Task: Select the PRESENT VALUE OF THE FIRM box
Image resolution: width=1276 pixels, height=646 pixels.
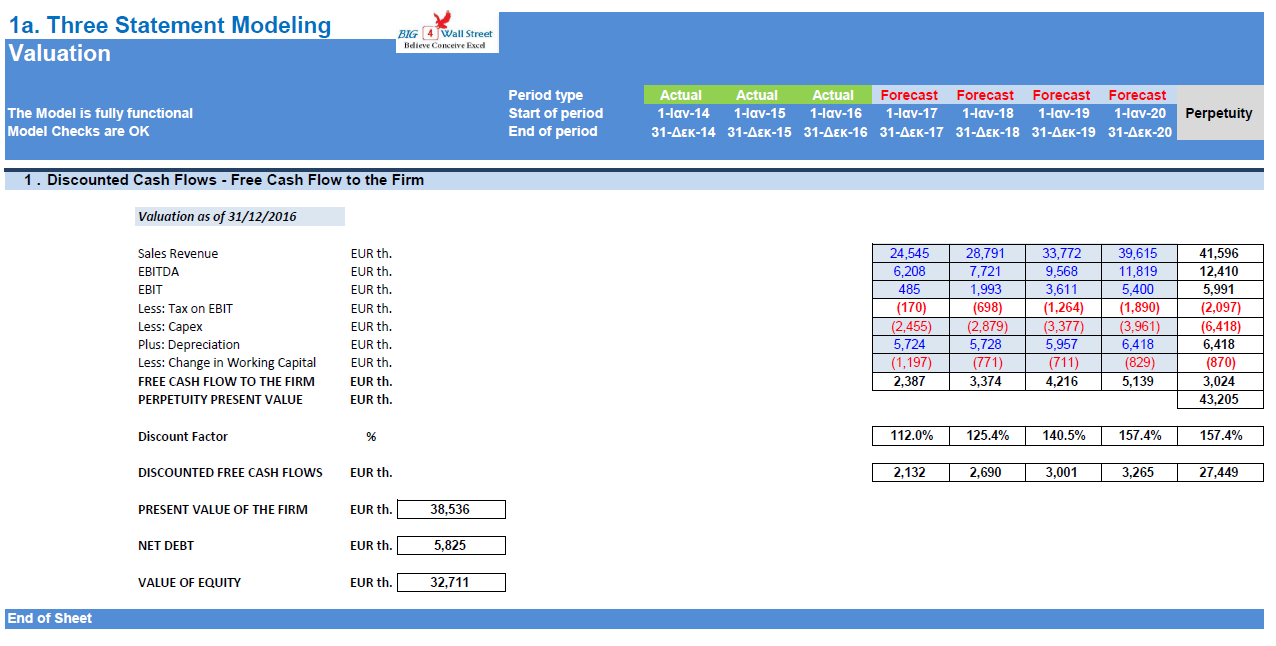Action: 451,509
